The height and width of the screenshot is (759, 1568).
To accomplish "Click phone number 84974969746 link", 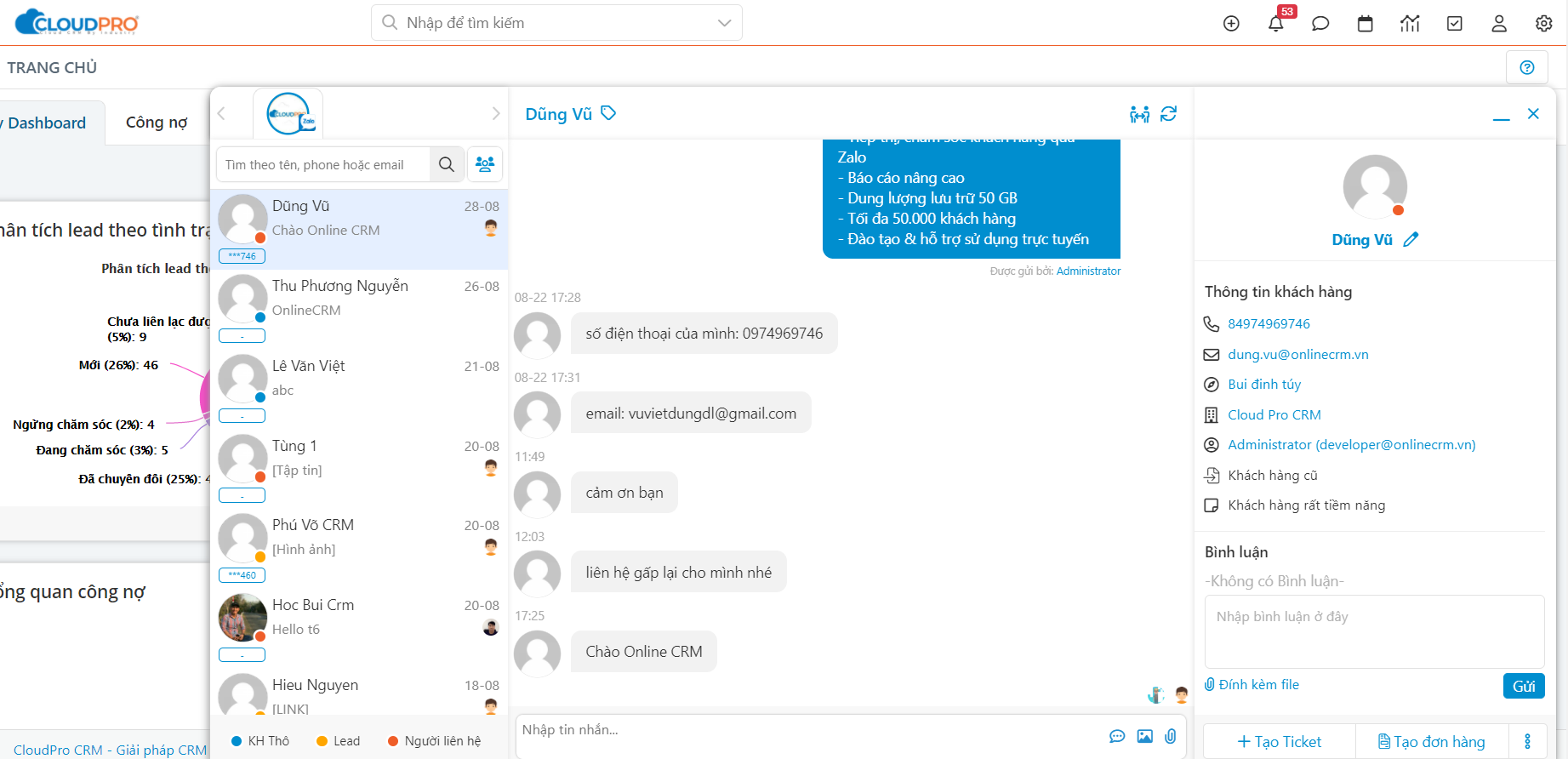I will 1269,323.
